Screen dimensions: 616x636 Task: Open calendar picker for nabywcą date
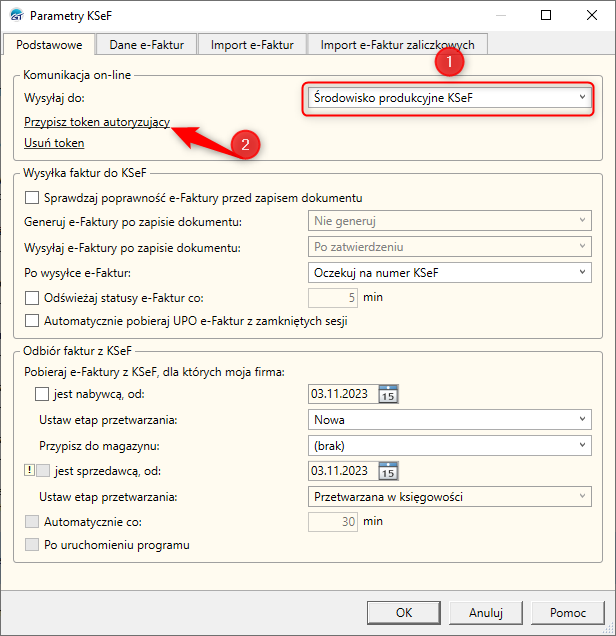(x=389, y=394)
